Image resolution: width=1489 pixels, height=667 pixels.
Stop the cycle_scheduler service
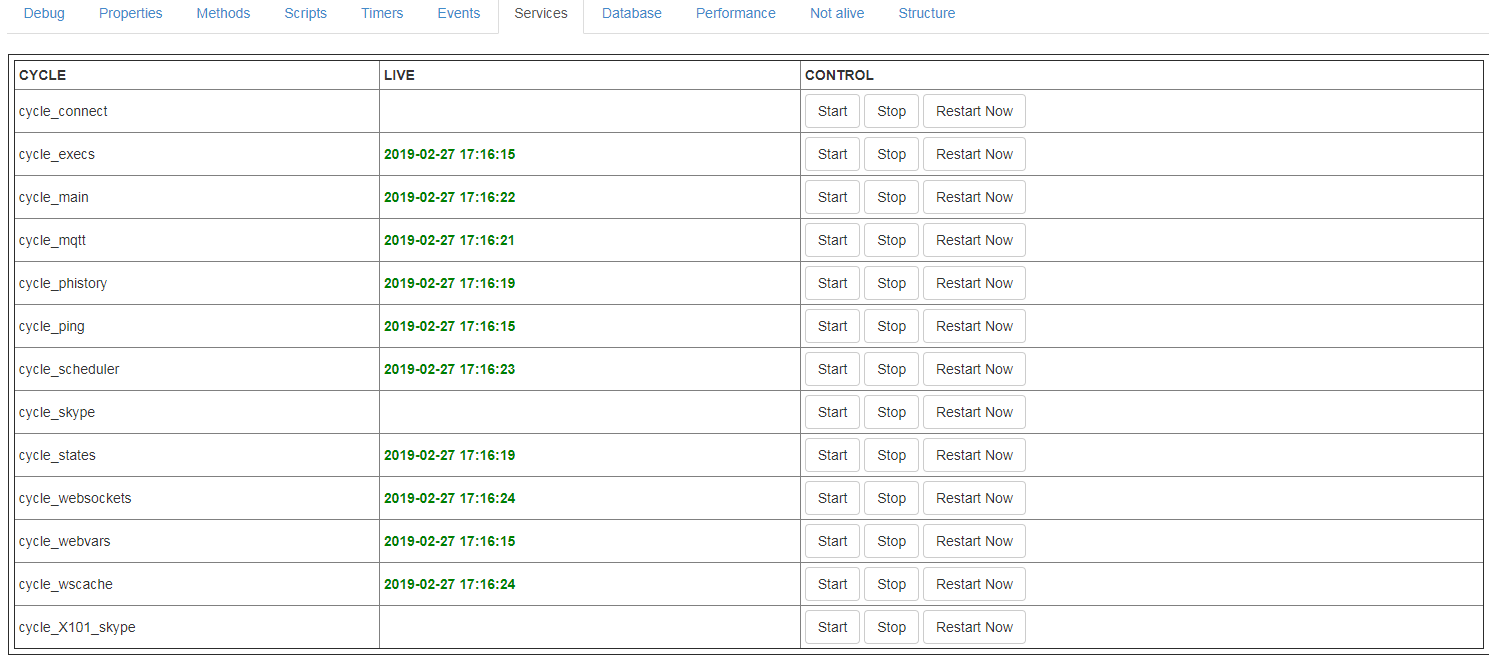[891, 369]
